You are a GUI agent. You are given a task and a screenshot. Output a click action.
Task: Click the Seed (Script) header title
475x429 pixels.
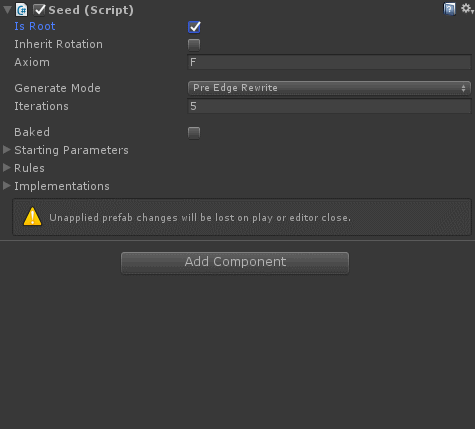tap(91, 10)
